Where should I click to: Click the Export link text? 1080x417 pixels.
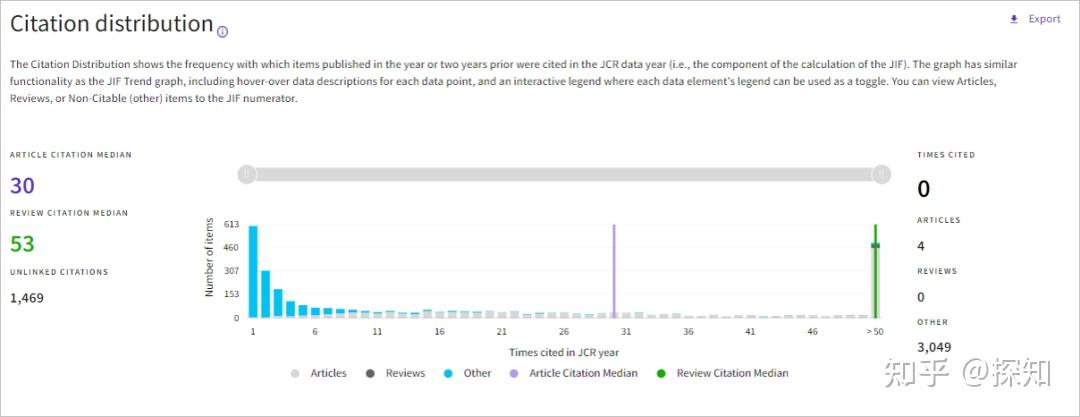pyautogui.click(x=1044, y=19)
